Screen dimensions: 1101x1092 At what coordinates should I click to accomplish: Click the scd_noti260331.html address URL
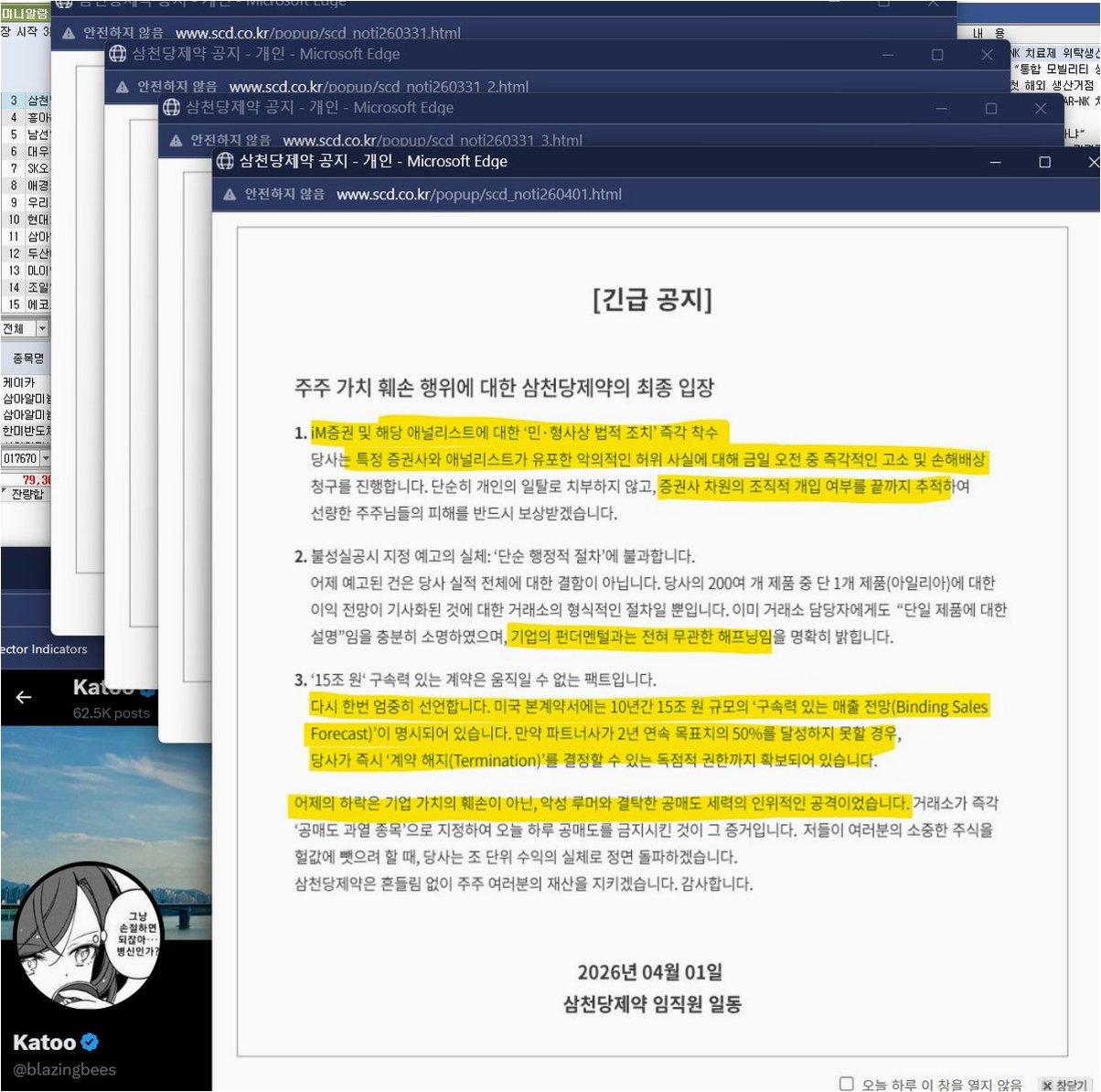pos(317,33)
